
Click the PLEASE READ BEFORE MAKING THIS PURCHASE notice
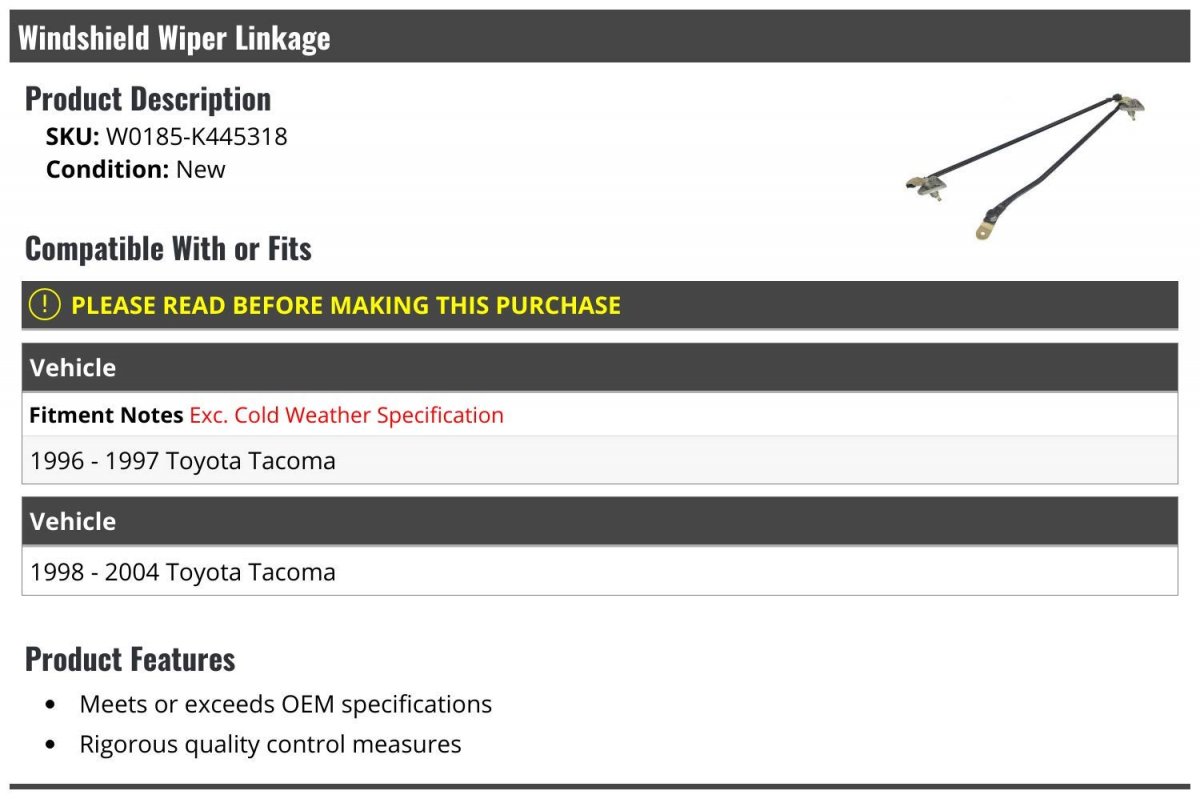(x=346, y=305)
